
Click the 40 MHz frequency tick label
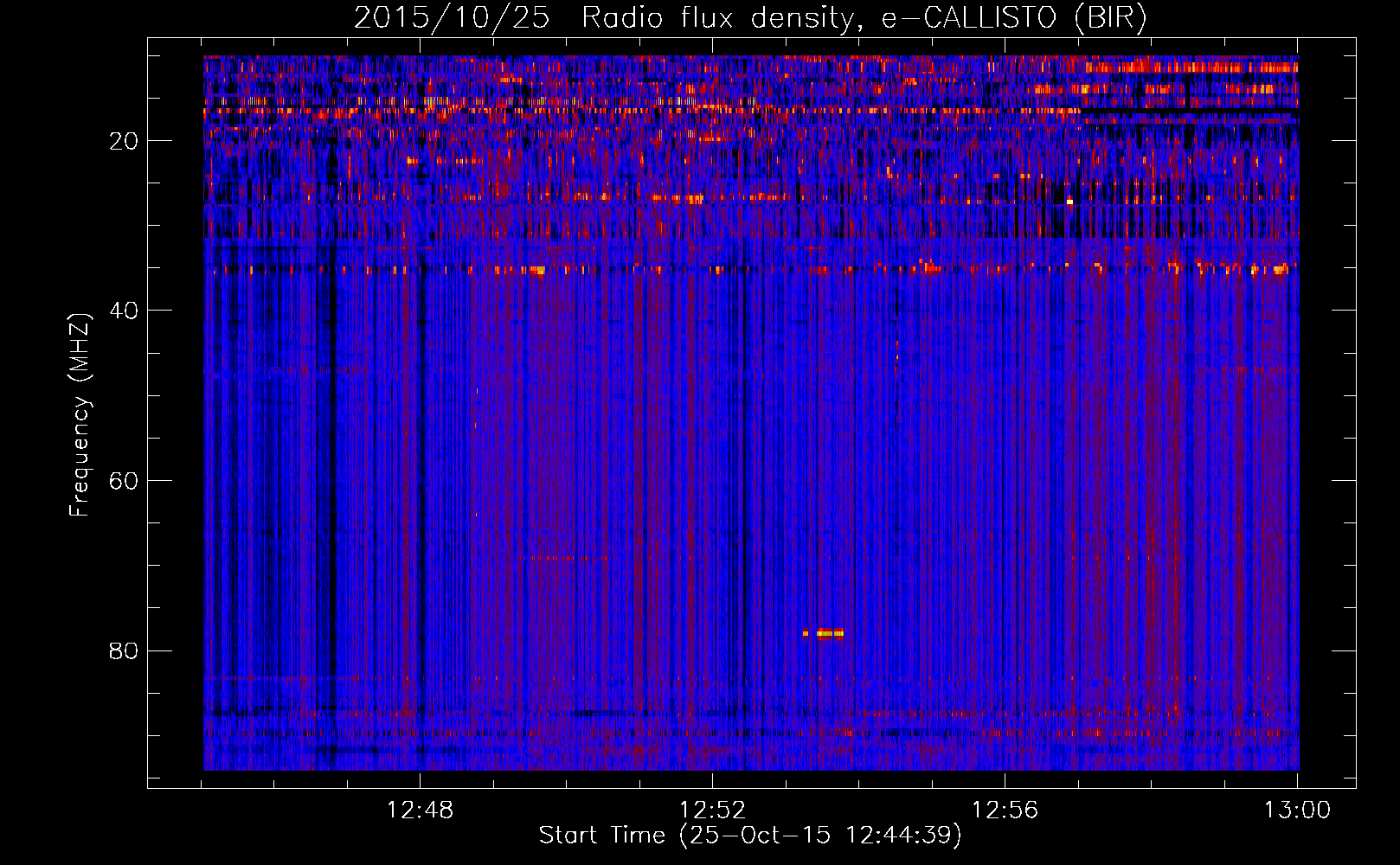124,311
